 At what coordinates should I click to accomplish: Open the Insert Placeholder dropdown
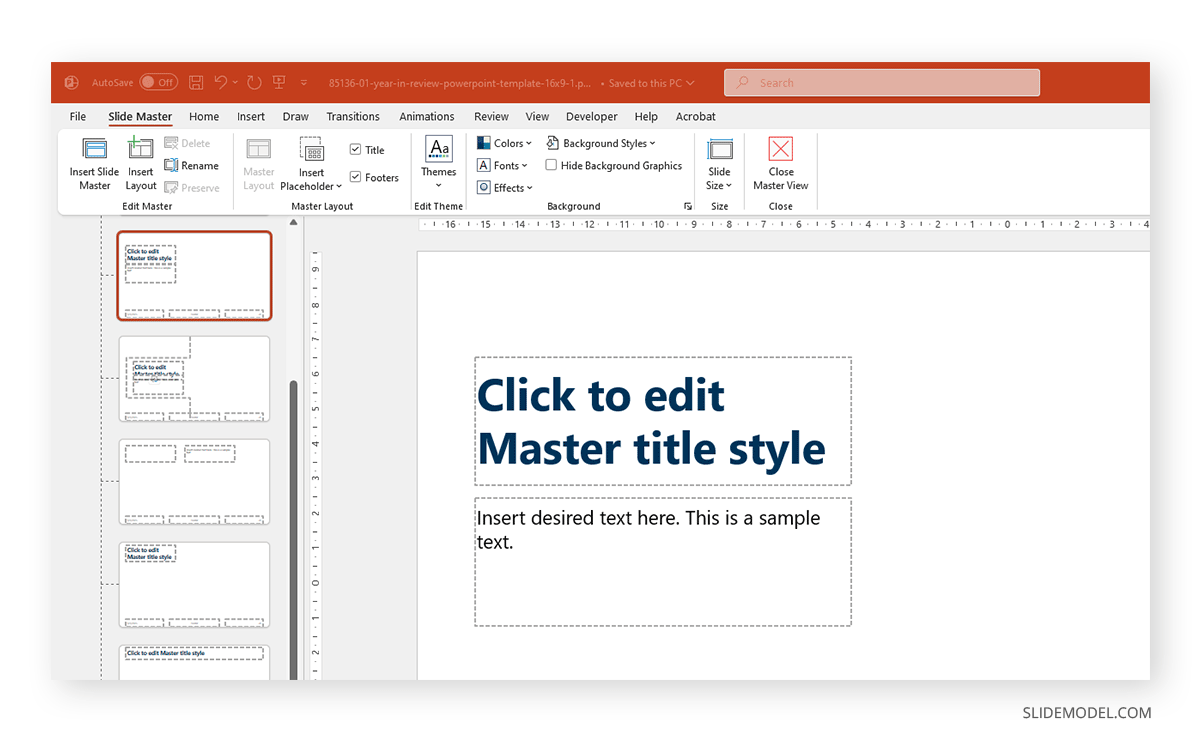click(x=311, y=165)
